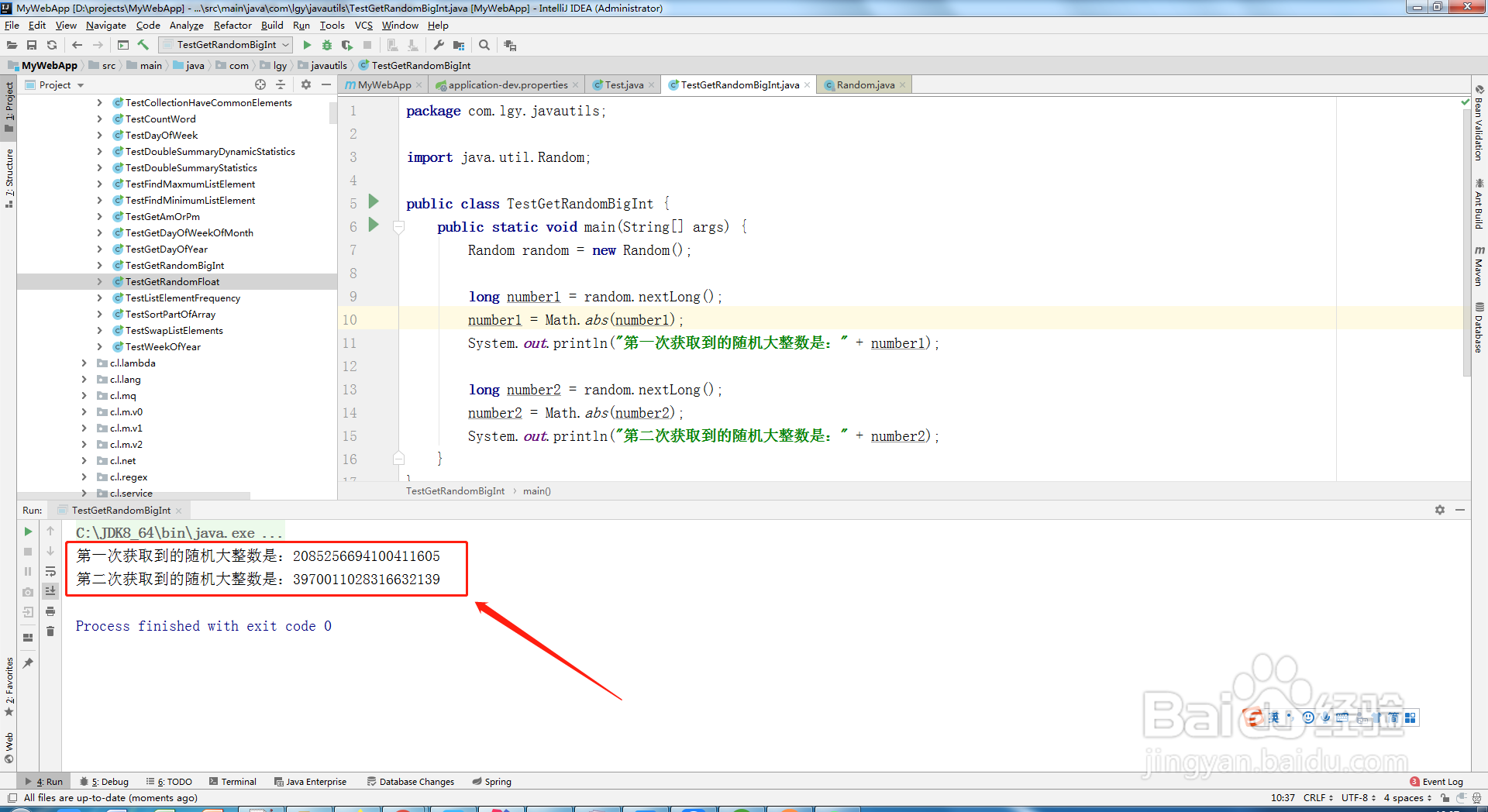Toggle scroll-to-end in the Run console
Screen dimensions: 1488x812
tap(50, 591)
